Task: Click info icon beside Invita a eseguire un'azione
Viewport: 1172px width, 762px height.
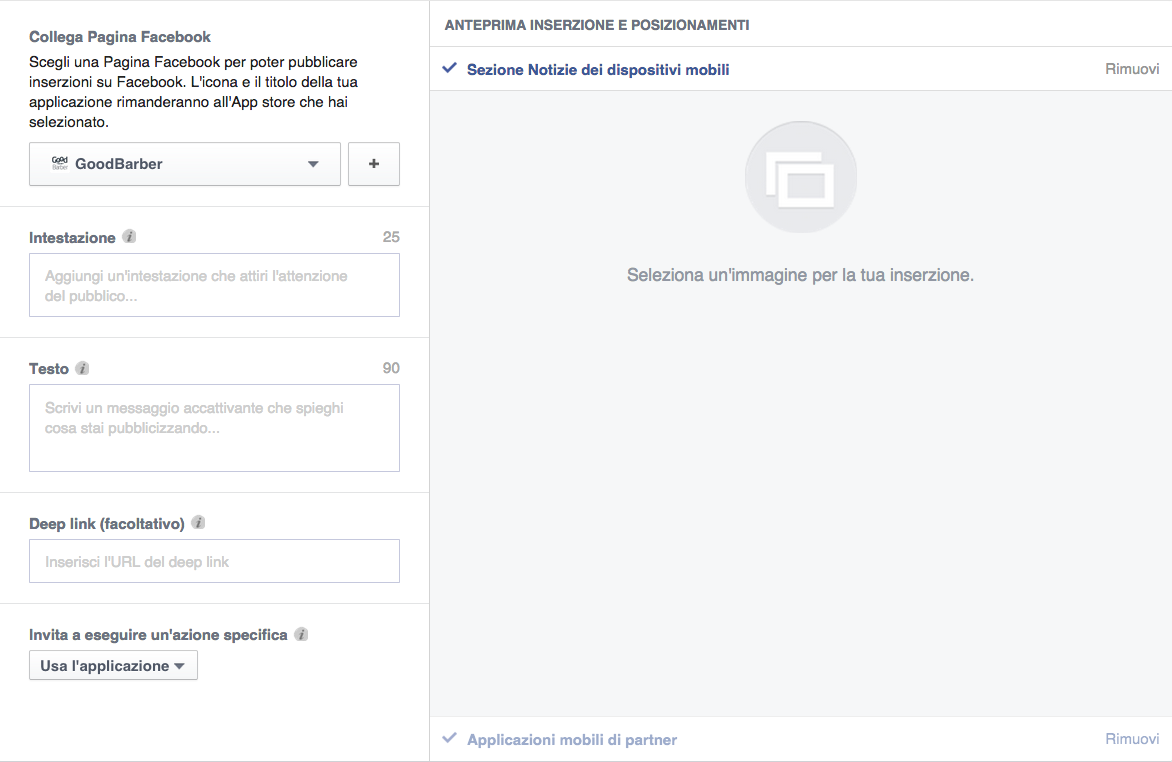Action: coord(301,635)
